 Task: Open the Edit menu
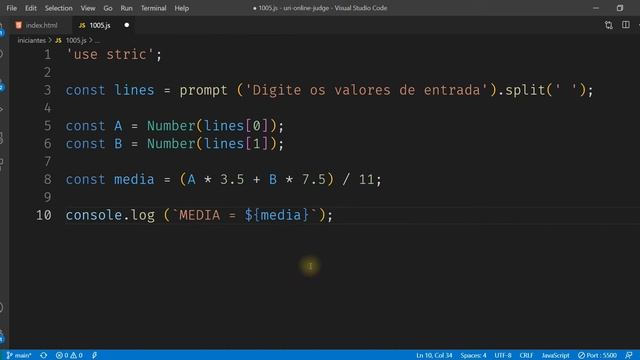31,8
